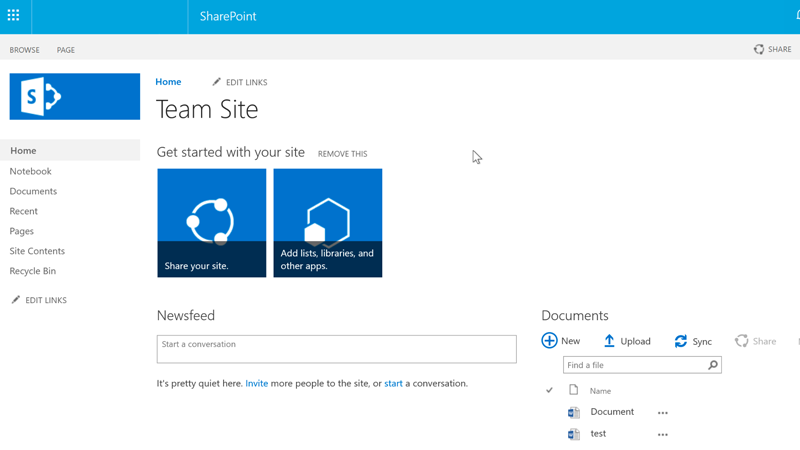Screen dimensions: 800x450
Task: Open Pages in the left navigation
Action: click(21, 231)
